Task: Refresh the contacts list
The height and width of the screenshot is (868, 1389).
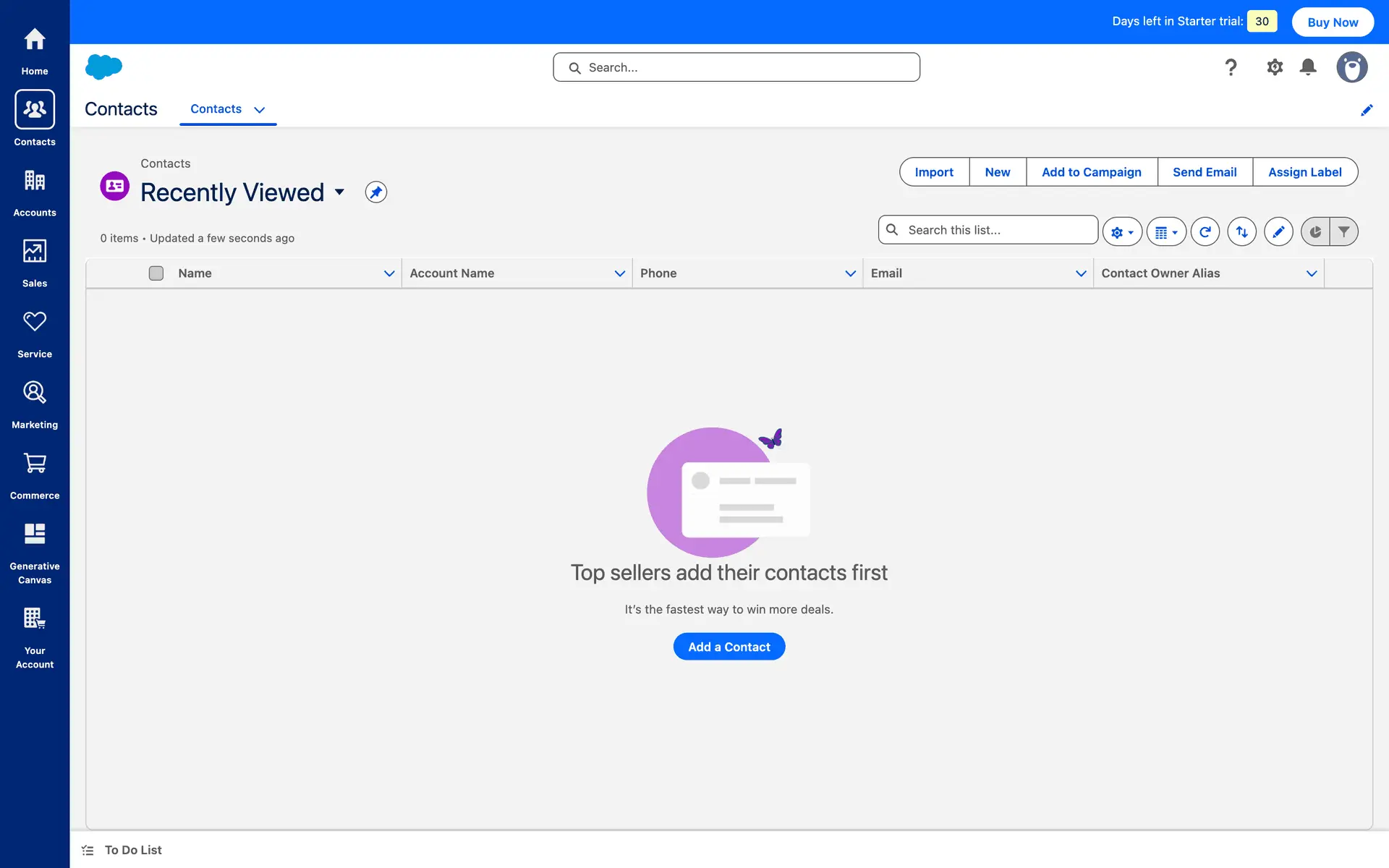Action: (x=1205, y=231)
